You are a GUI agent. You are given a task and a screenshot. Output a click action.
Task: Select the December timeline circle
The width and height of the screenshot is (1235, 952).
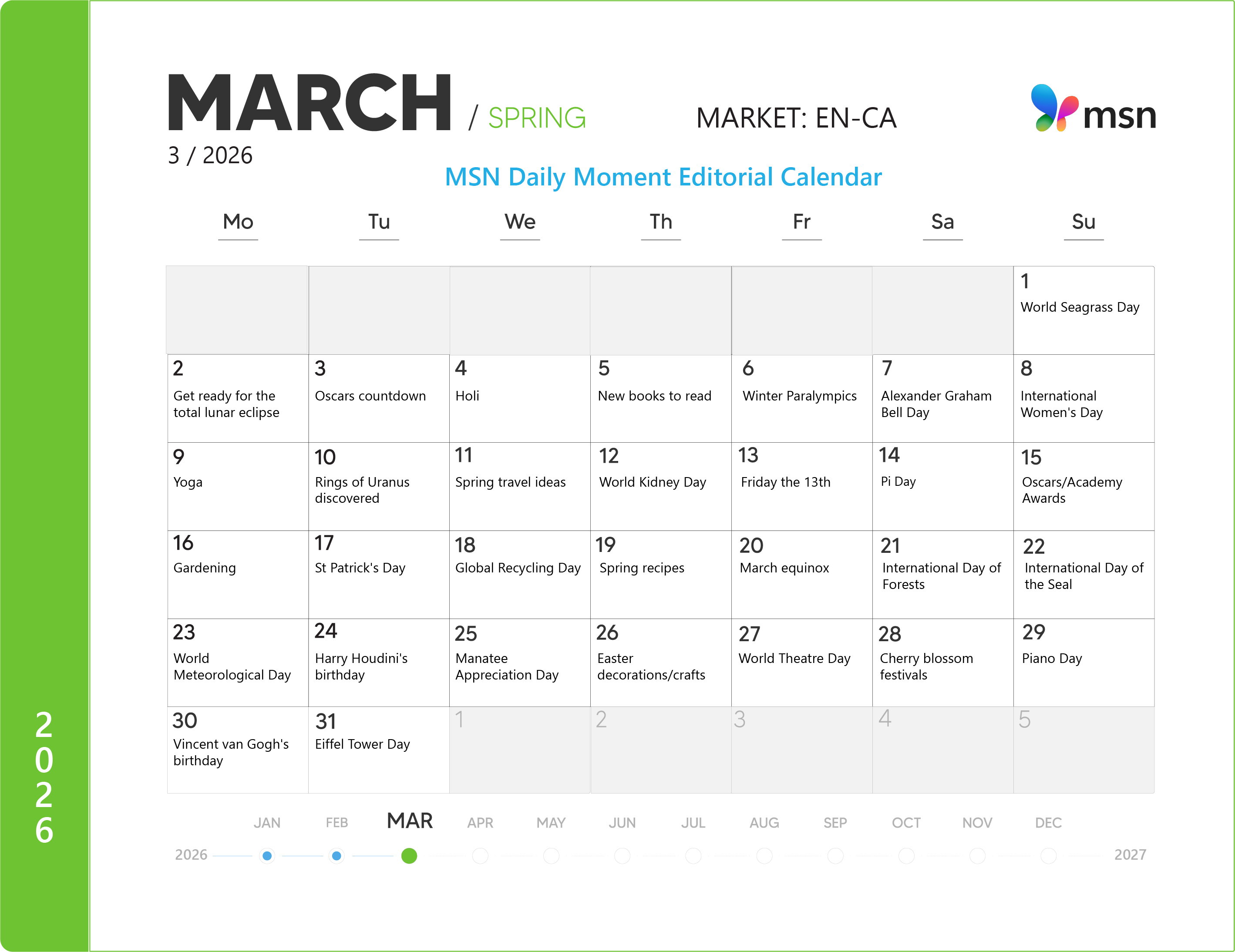click(x=1048, y=855)
